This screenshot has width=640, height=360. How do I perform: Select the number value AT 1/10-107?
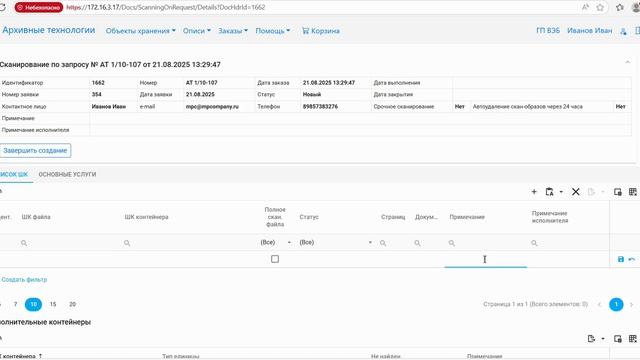[x=202, y=82]
